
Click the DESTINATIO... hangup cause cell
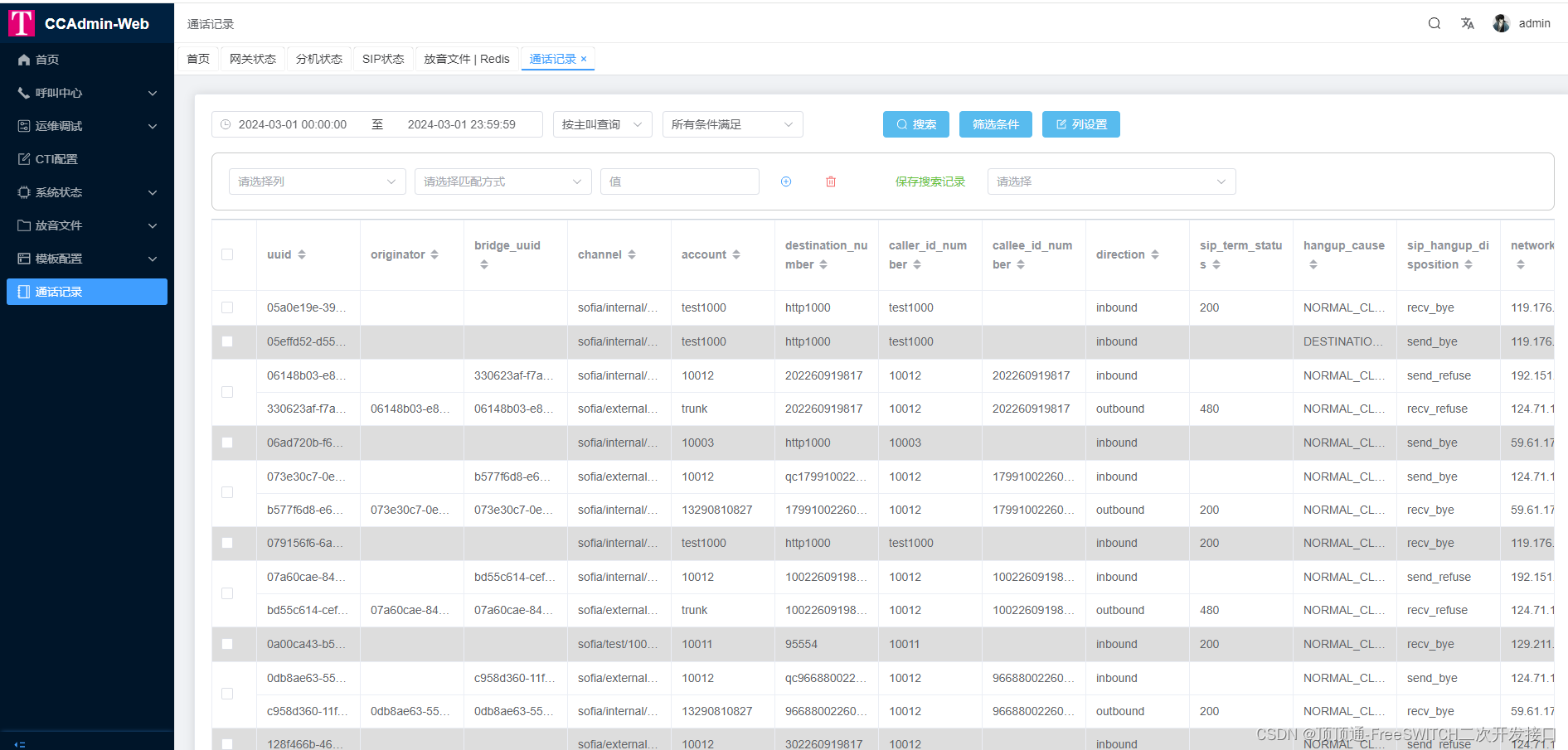click(x=1343, y=341)
